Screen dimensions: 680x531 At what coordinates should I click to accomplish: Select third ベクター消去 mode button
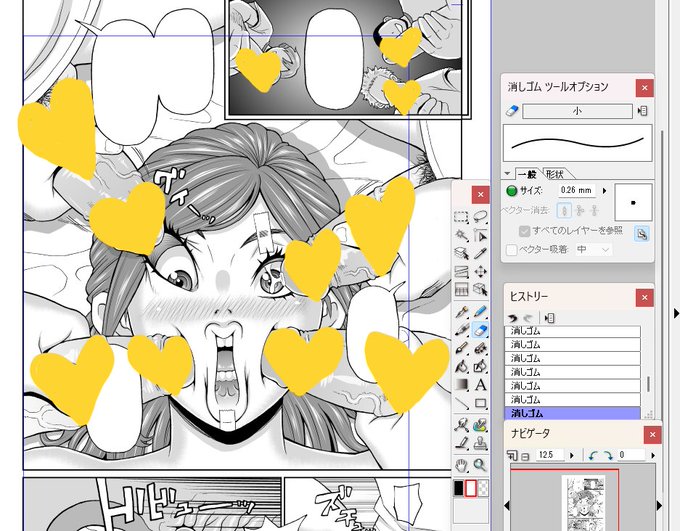coord(595,210)
